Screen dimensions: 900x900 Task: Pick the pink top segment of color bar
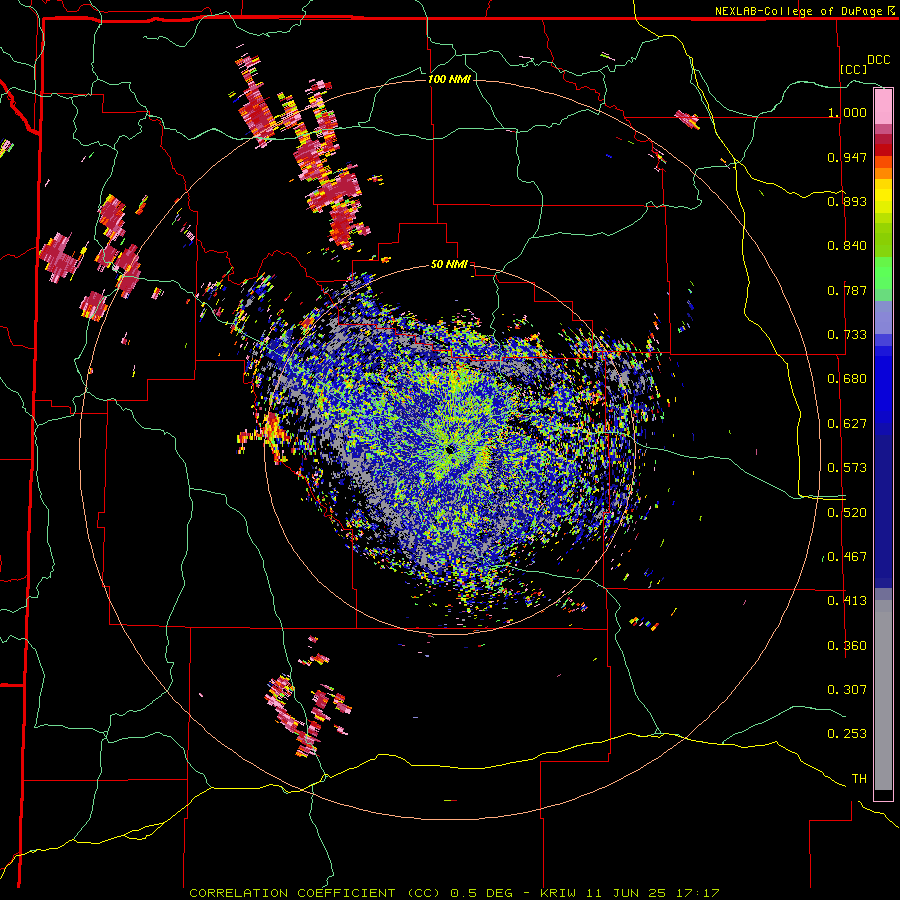point(883,106)
